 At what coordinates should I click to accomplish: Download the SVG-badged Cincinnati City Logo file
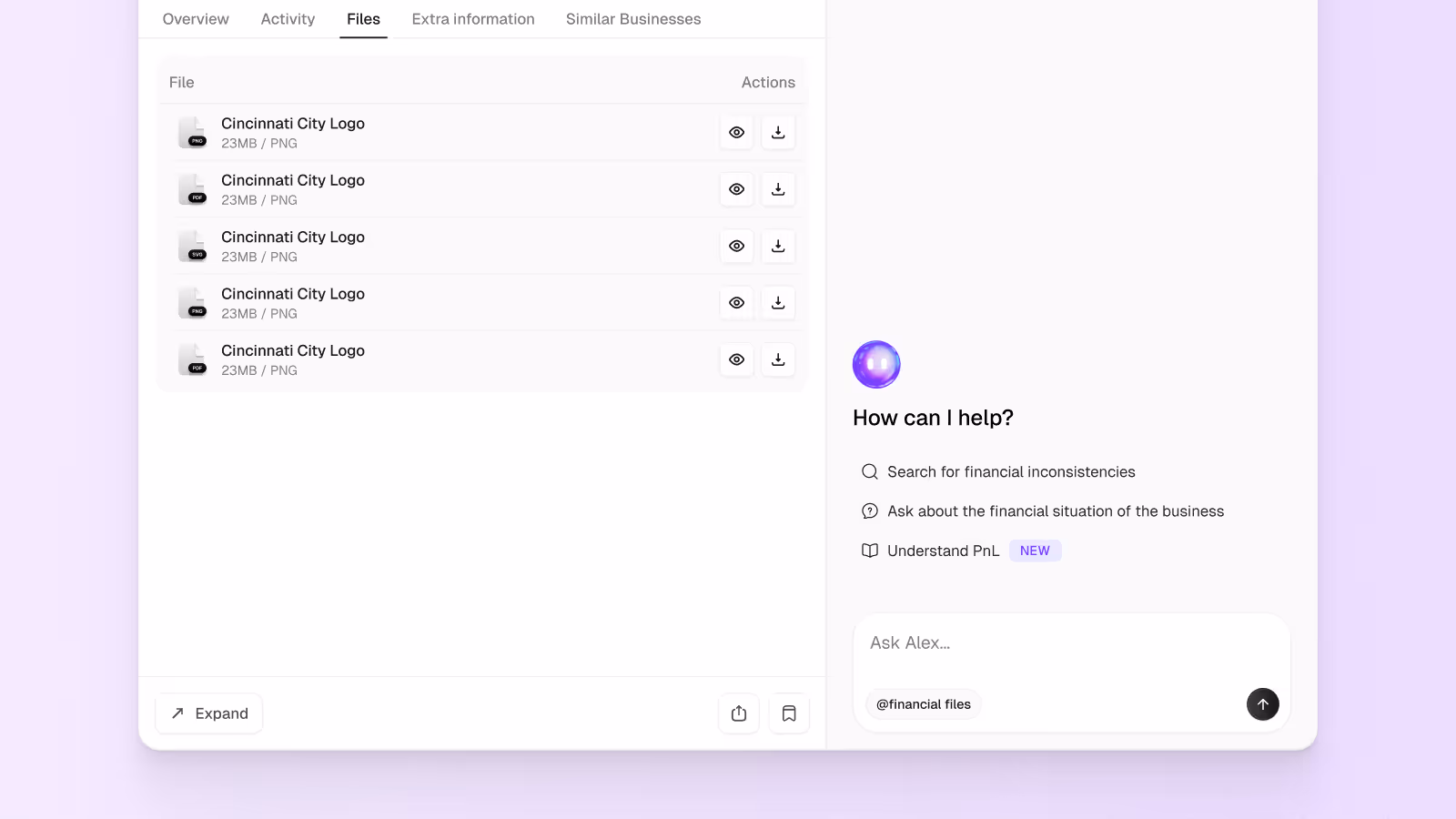point(778,246)
